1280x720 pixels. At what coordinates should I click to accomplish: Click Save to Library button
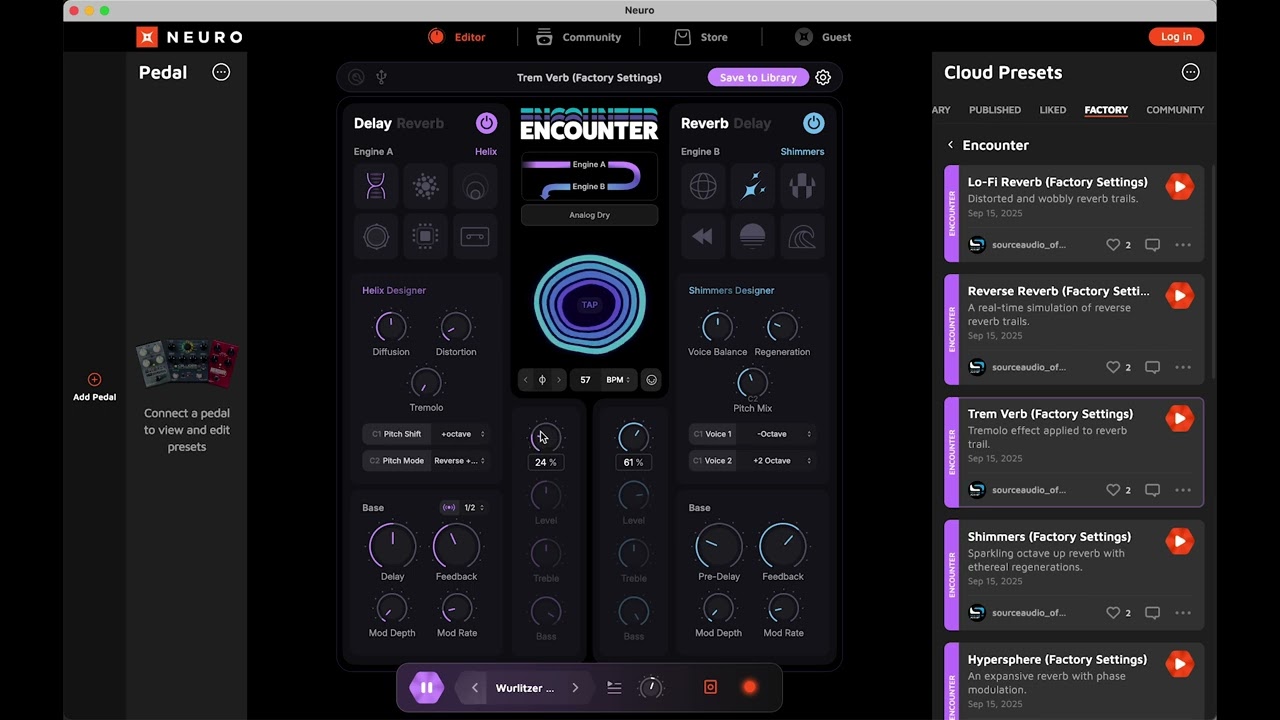pyautogui.click(x=758, y=77)
